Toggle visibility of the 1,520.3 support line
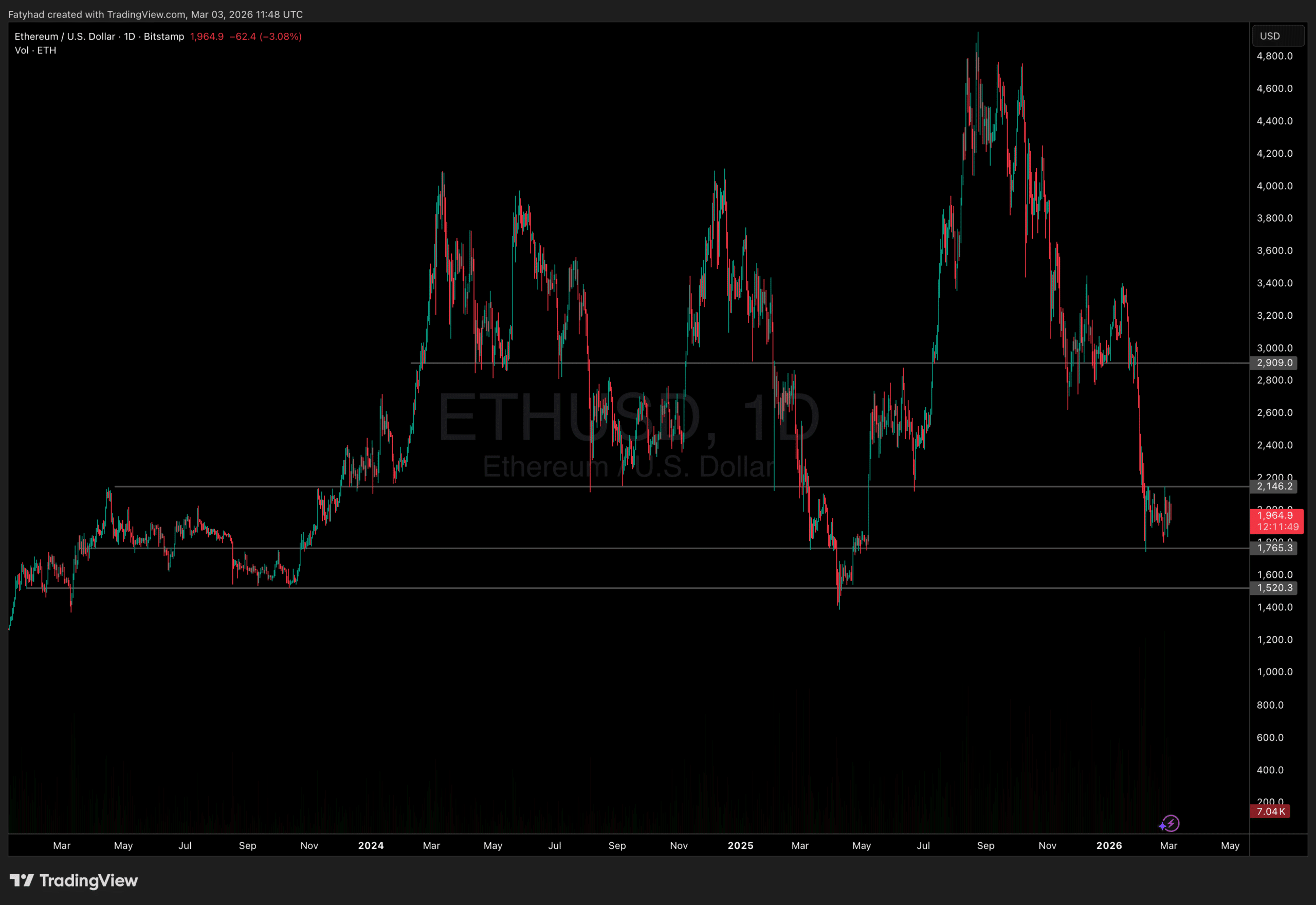 pos(1275,588)
